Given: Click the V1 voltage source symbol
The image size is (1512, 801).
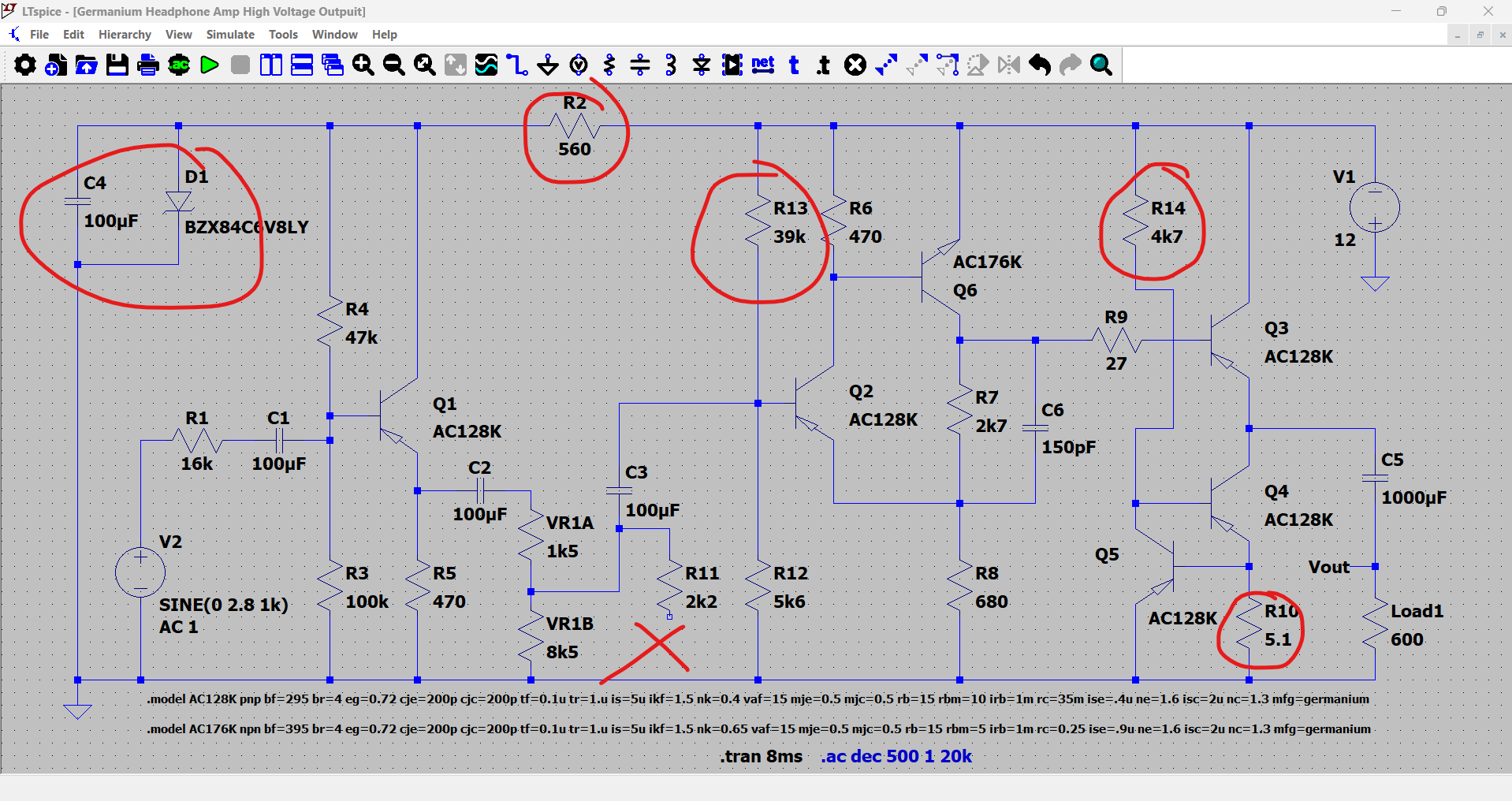Looking at the screenshot, I should (1375, 208).
